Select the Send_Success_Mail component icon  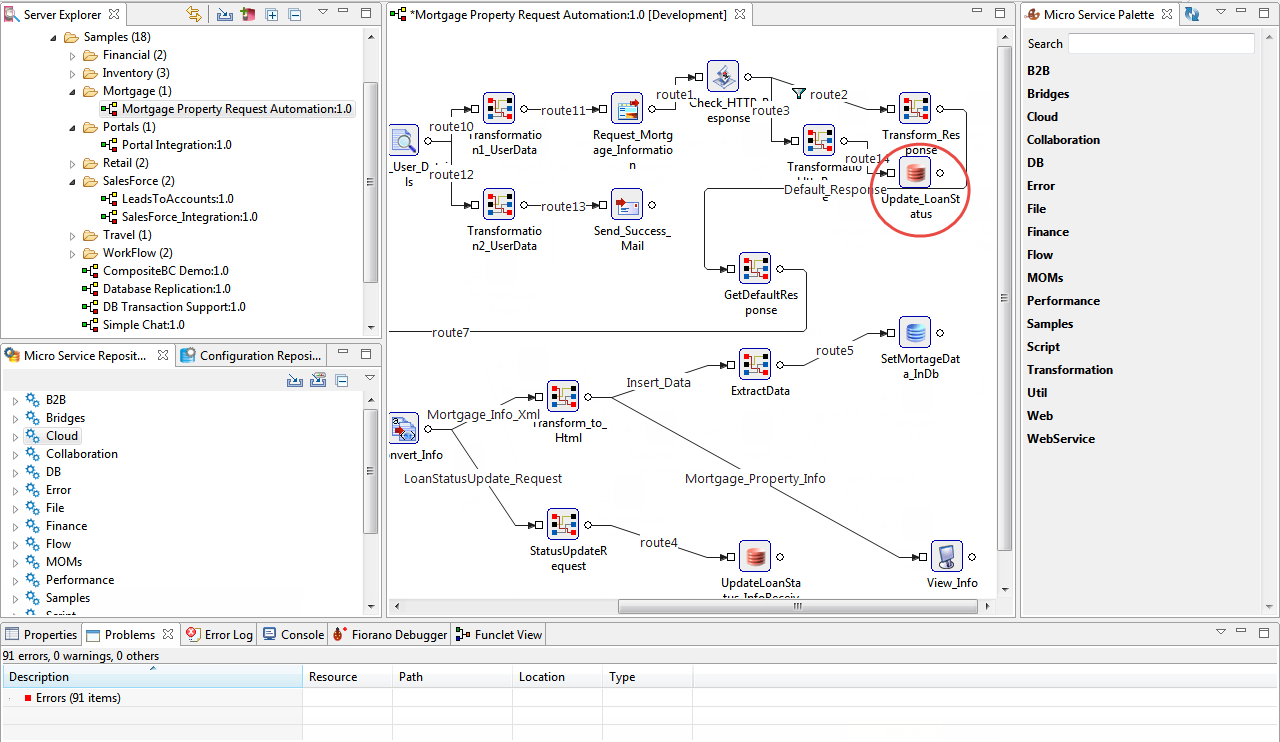627,204
